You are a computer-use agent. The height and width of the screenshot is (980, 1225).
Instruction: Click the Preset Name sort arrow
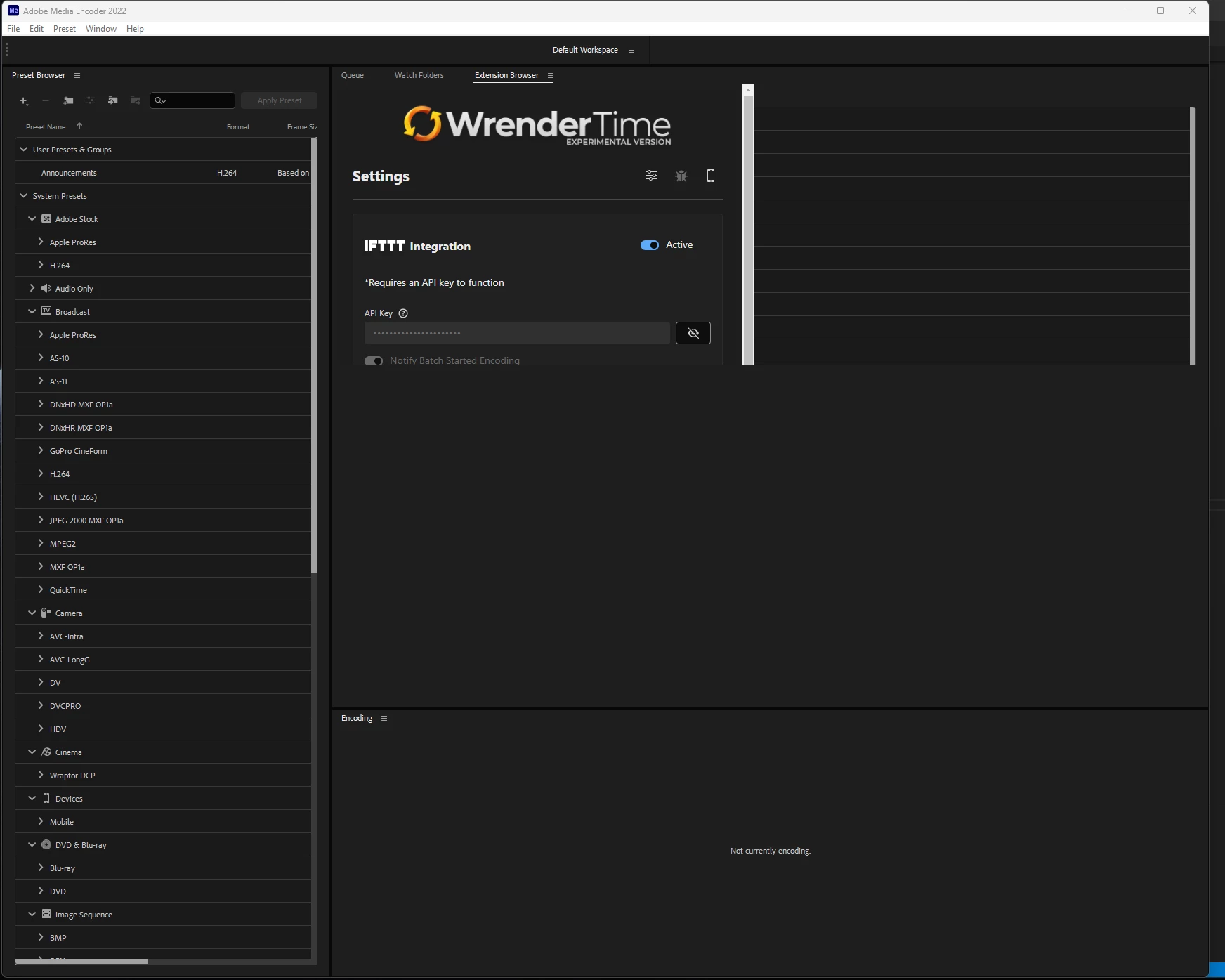79,126
